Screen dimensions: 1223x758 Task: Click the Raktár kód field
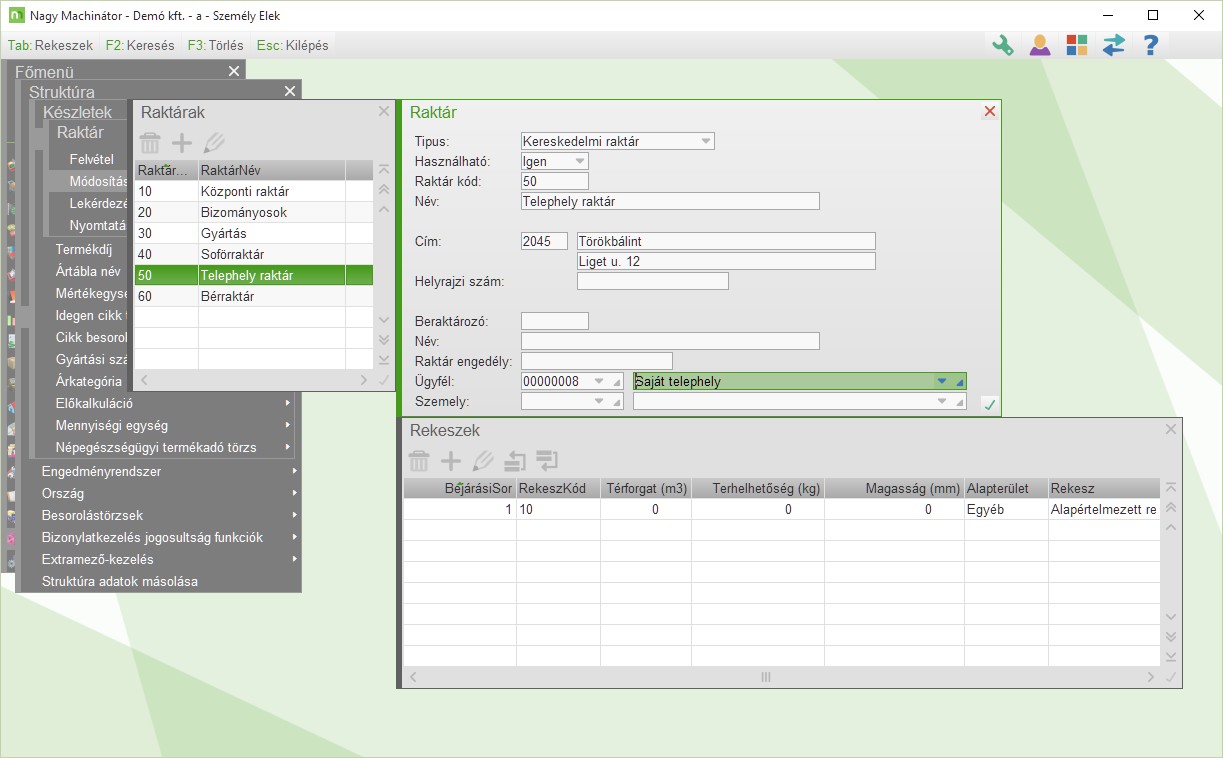tap(555, 181)
